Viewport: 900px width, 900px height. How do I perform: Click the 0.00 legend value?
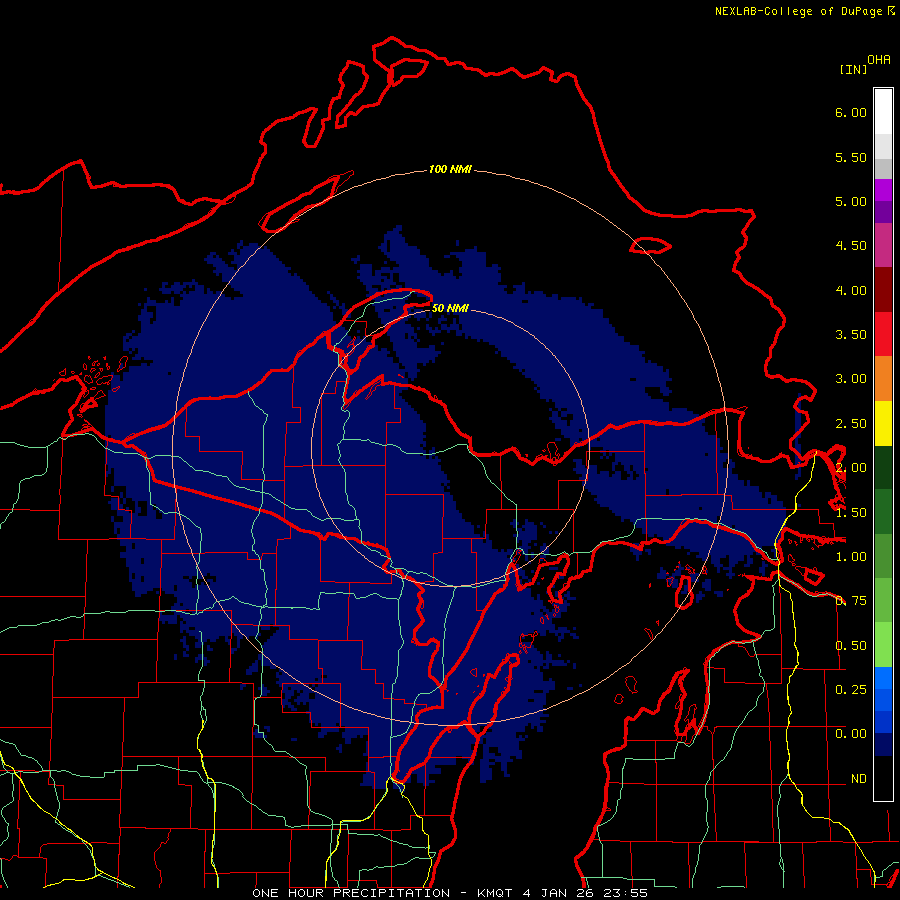pos(851,734)
